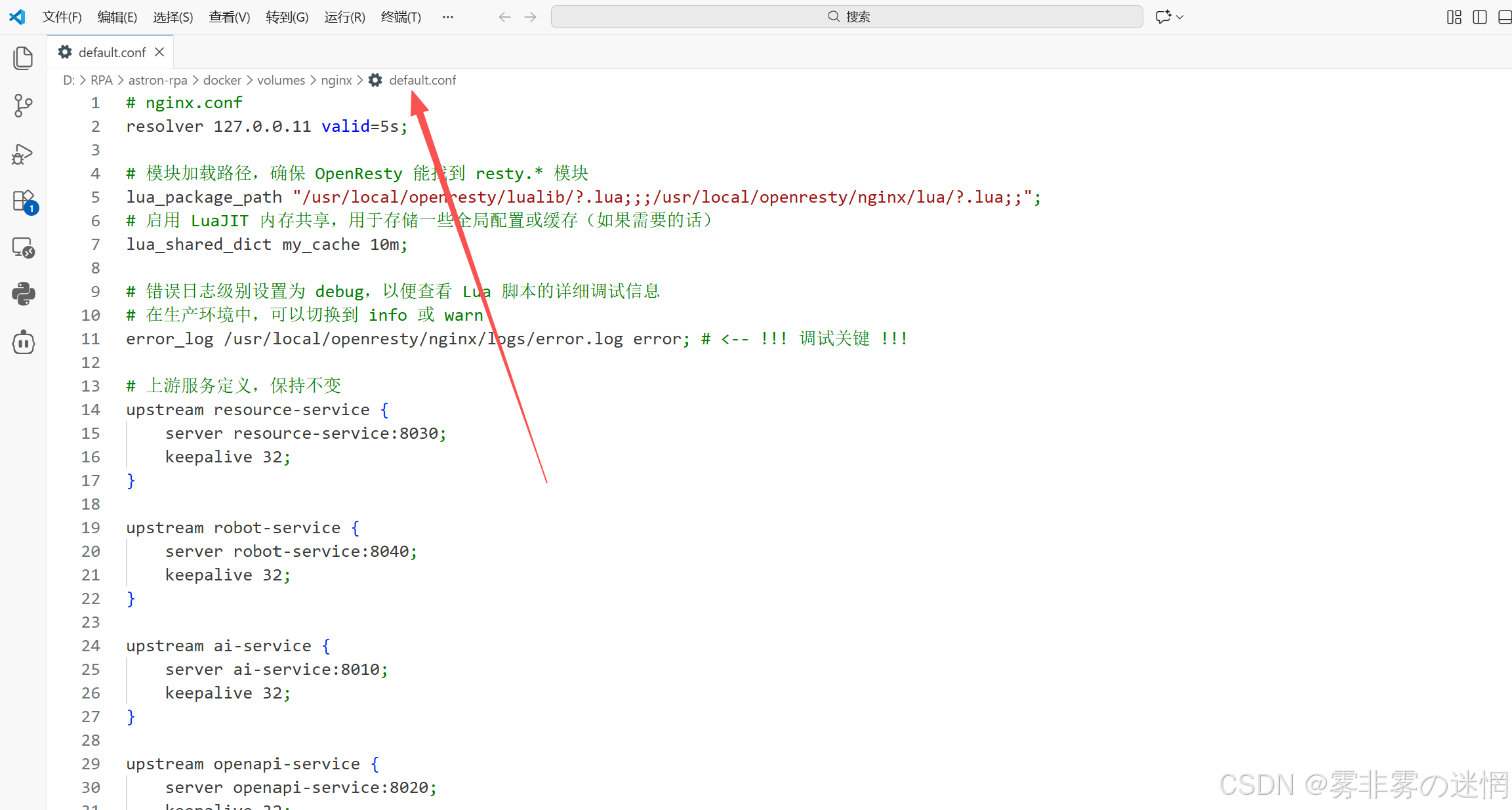Toggle the bottom panel layout button

pyautogui.click(x=1505, y=17)
